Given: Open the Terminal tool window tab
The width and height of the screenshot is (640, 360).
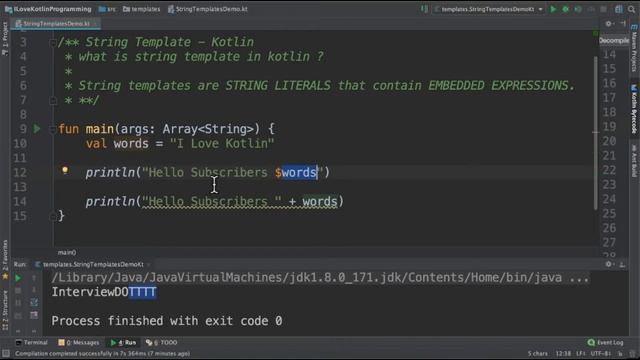Looking at the screenshot, I should pos(32,342).
